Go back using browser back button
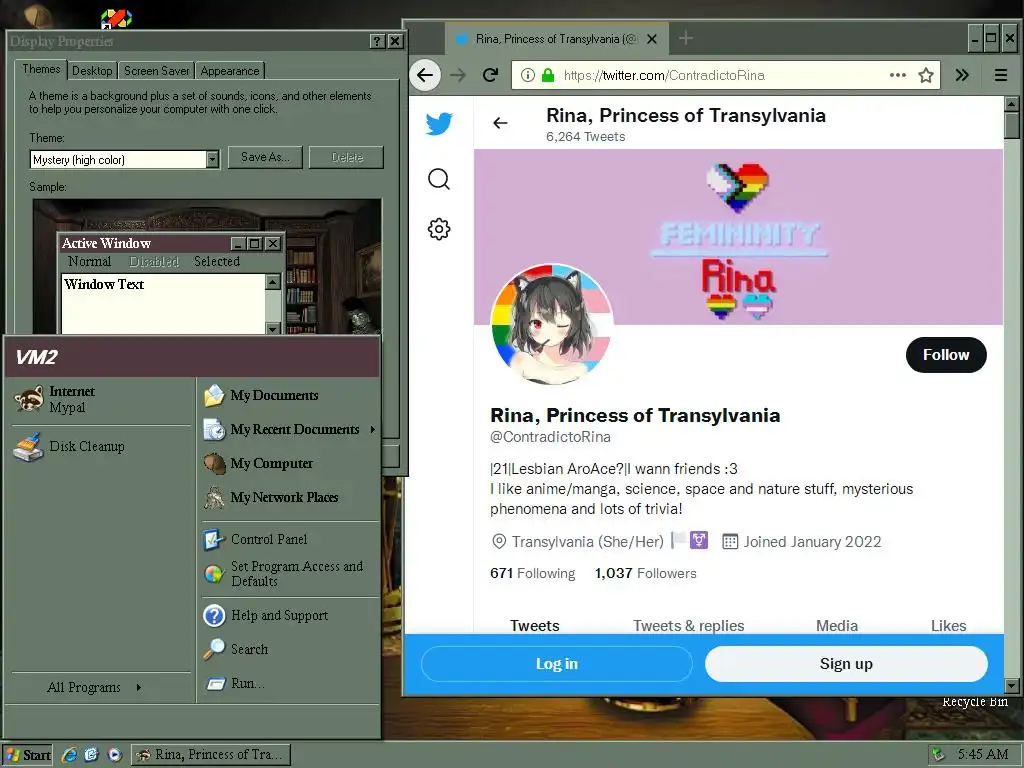Viewport: 1024px width, 768px height. [425, 75]
